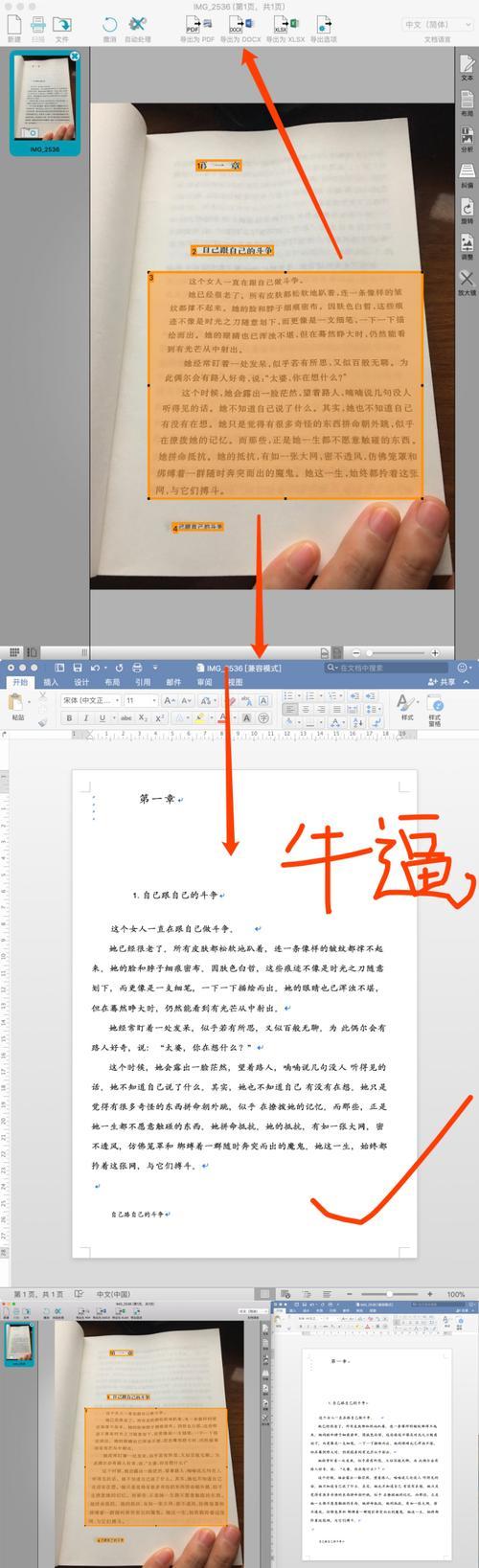This screenshot has height=1568, width=479.
Task: Toggle strikethrough (abc) in Word ribbon
Action: click(x=126, y=717)
